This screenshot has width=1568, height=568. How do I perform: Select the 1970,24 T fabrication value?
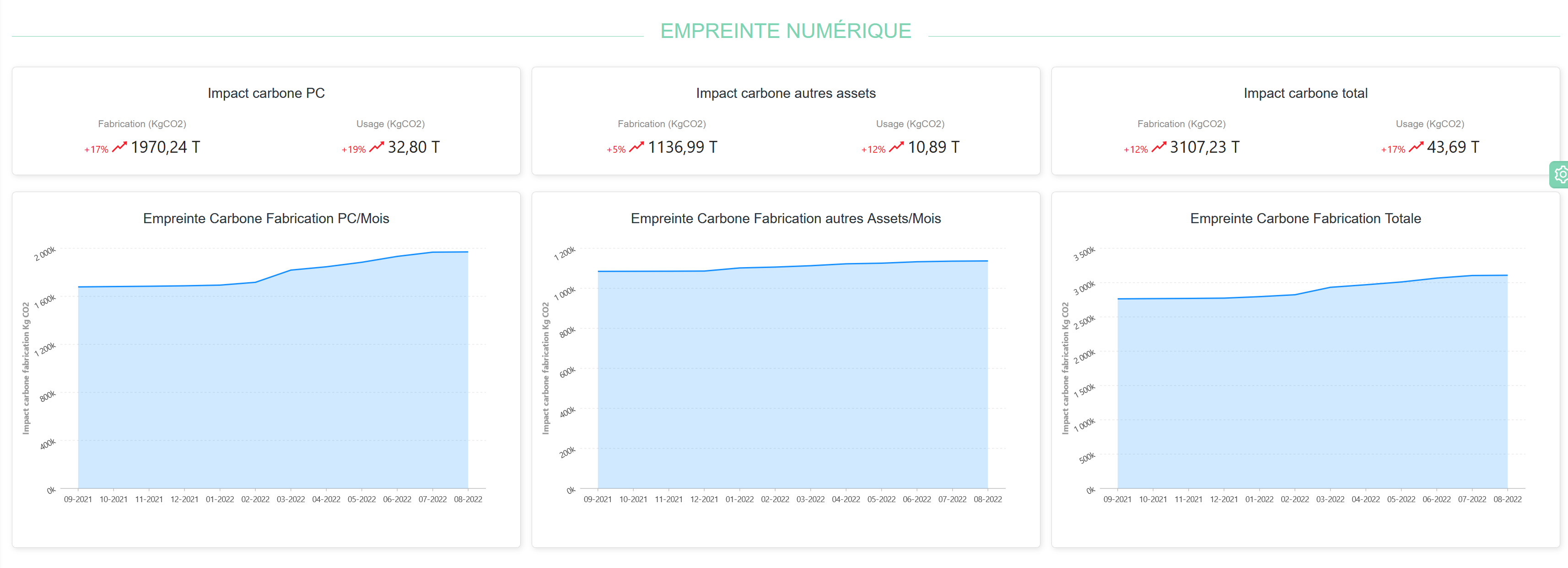[x=165, y=147]
